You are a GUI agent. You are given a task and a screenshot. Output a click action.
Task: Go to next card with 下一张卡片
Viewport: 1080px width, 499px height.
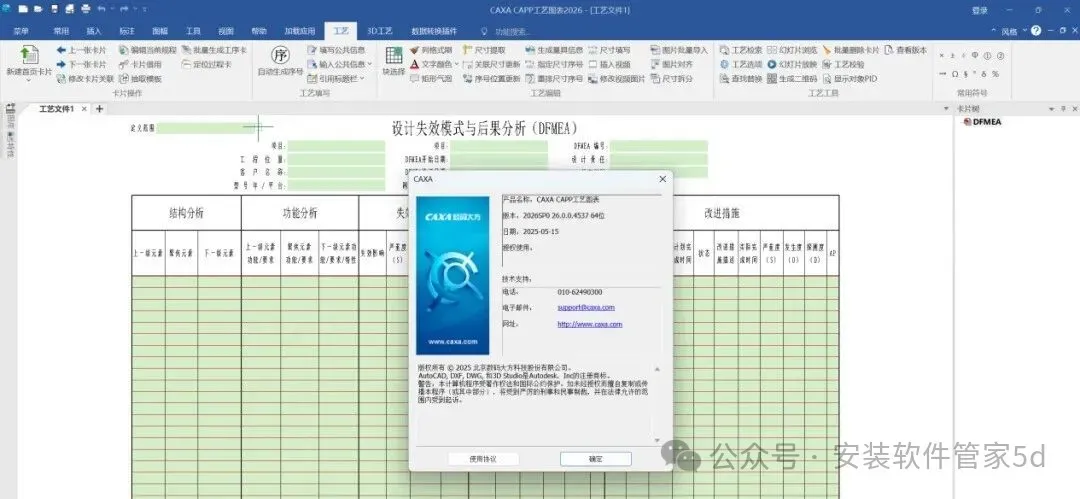click(81, 64)
